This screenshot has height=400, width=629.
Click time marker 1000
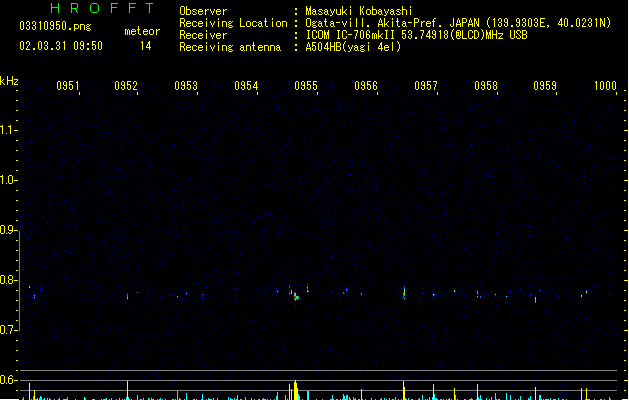[x=605, y=86]
